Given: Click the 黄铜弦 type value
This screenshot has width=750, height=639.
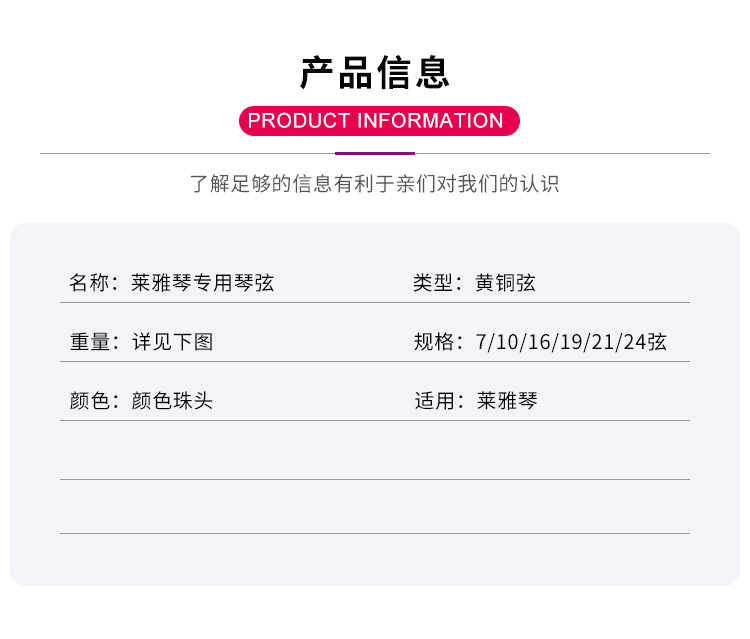Looking at the screenshot, I should pos(506,283).
